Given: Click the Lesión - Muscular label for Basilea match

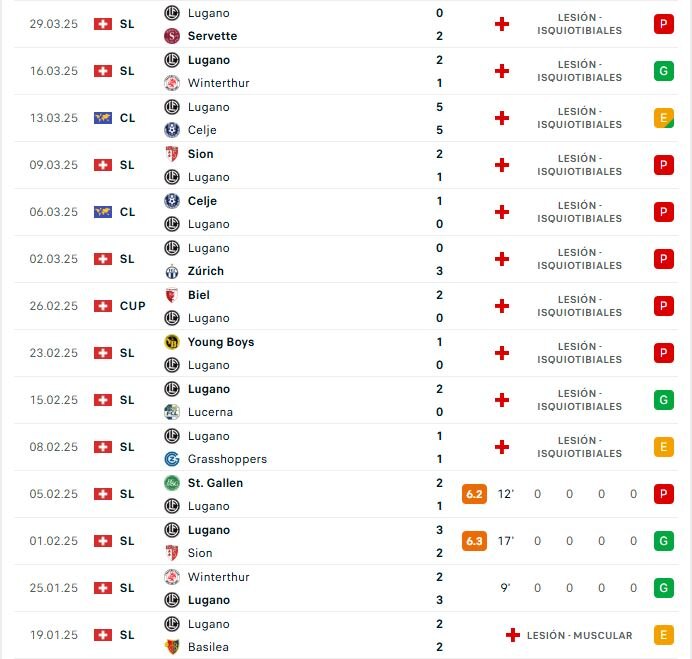Looking at the screenshot, I should point(579,635).
